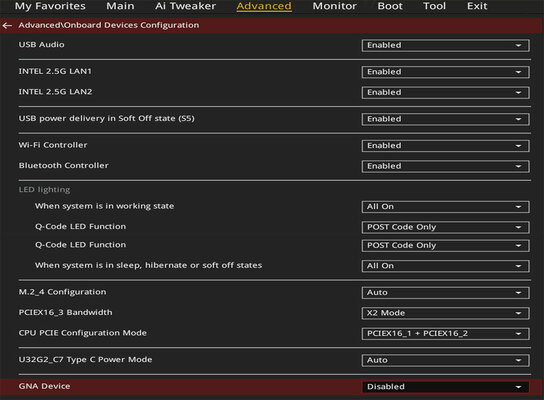Image resolution: width=544 pixels, height=400 pixels.
Task: Select the Exit menu tab
Action: coord(477,6)
